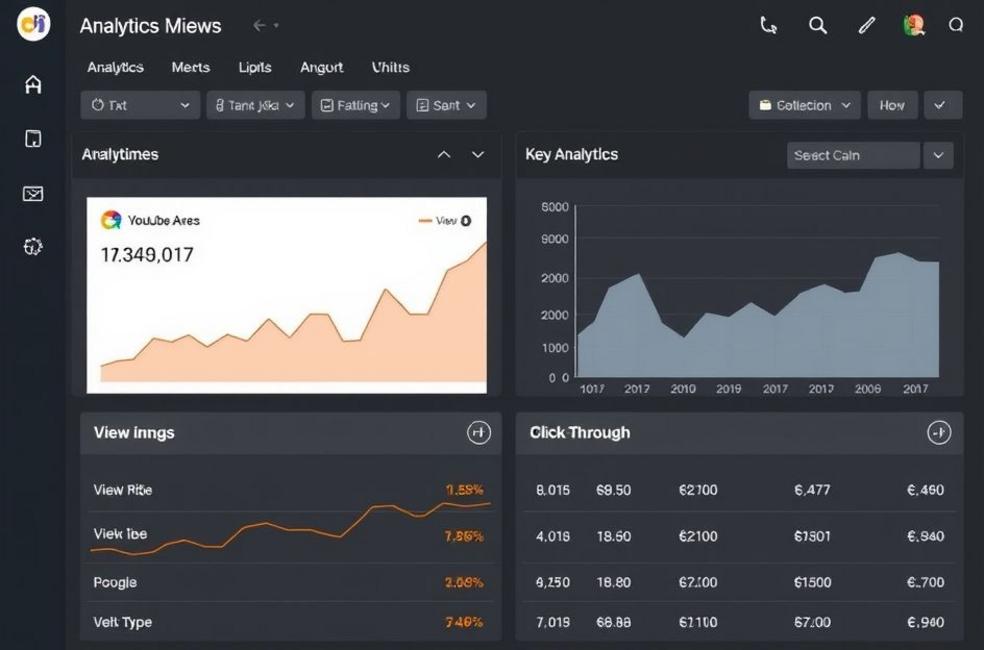
Task: Click the pencil edit icon in header
Action: coord(866,26)
